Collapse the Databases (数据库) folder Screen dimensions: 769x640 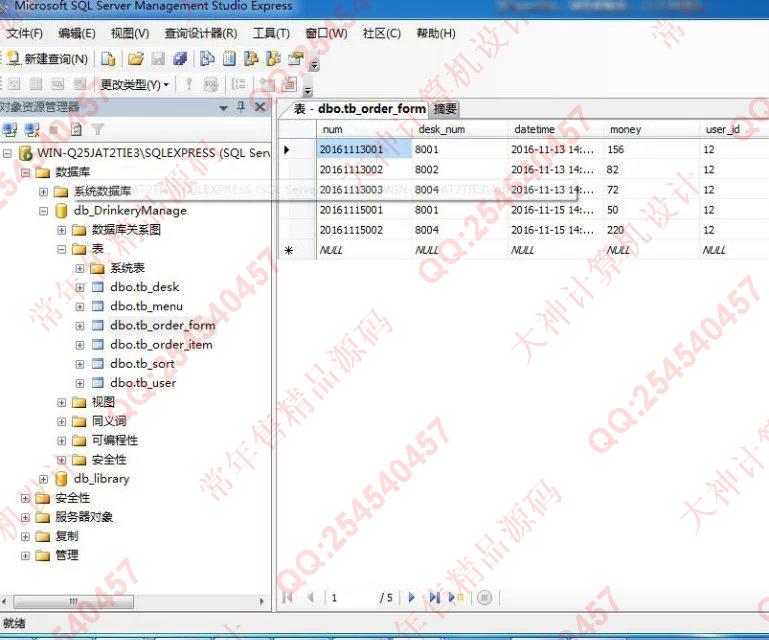(26, 173)
